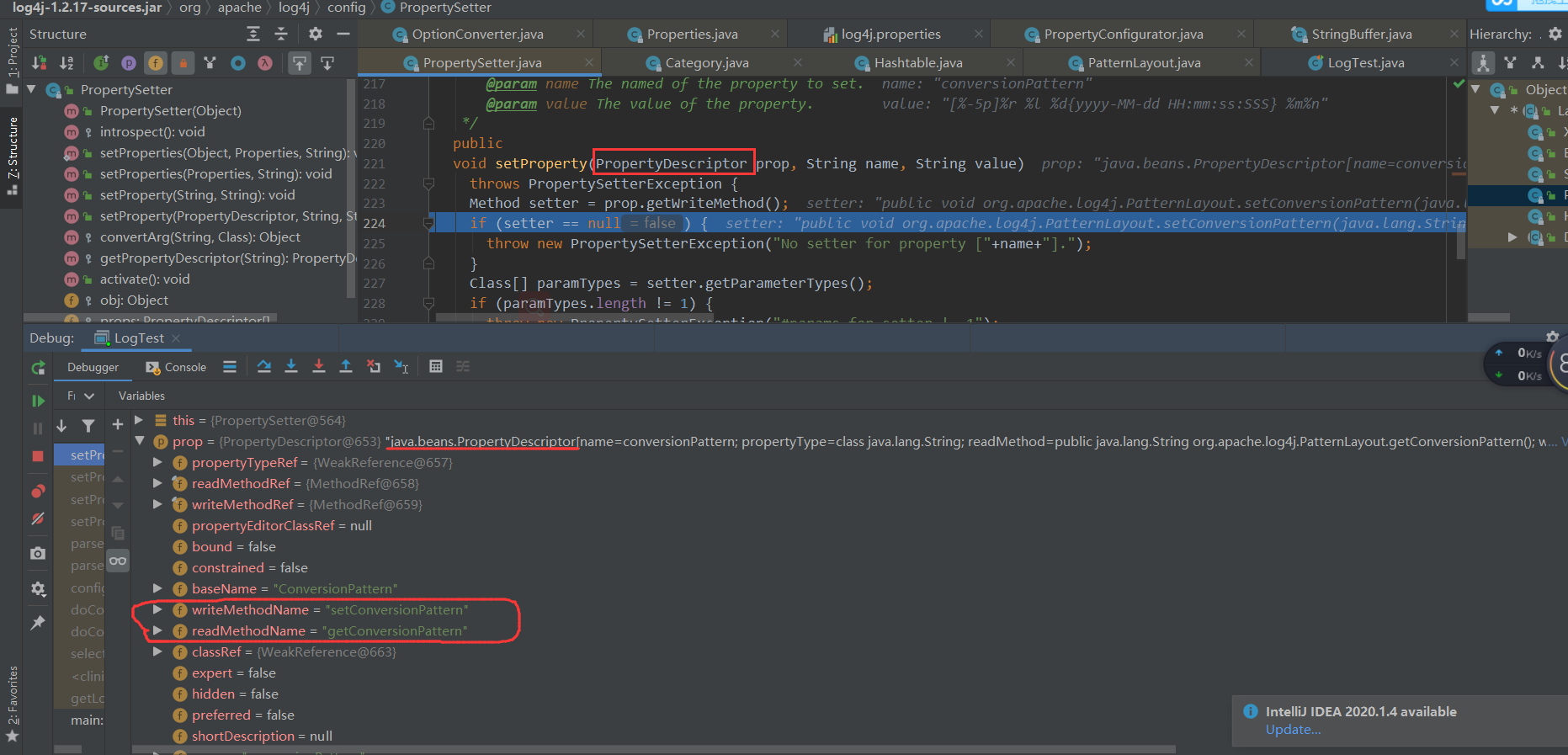
Task: Close the LogTest debug tab
Action: coord(176,338)
